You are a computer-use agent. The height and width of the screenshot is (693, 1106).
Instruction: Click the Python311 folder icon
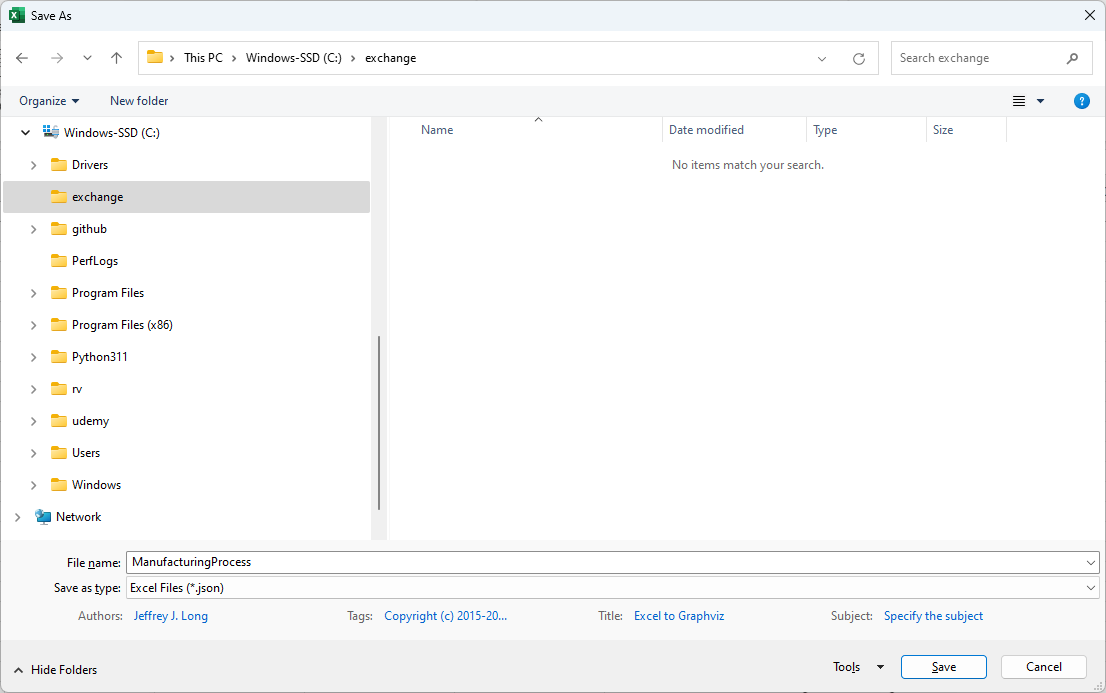coord(59,357)
